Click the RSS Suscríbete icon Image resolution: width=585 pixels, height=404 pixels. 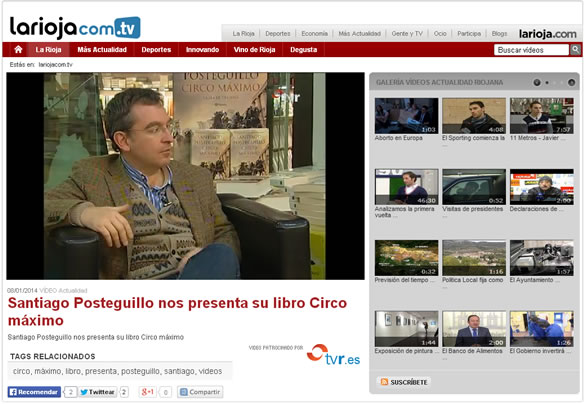coord(384,382)
